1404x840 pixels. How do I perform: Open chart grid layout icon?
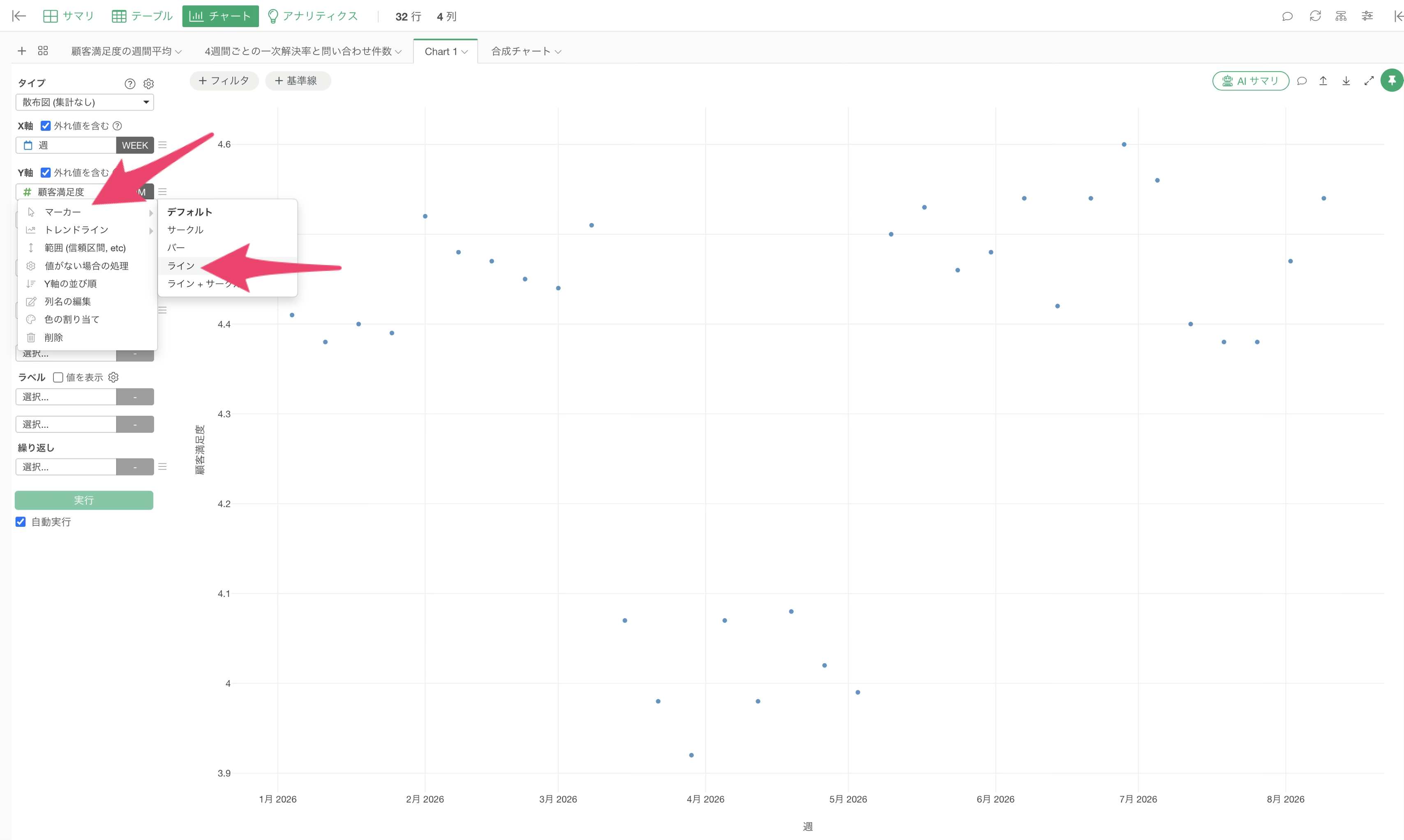click(43, 51)
